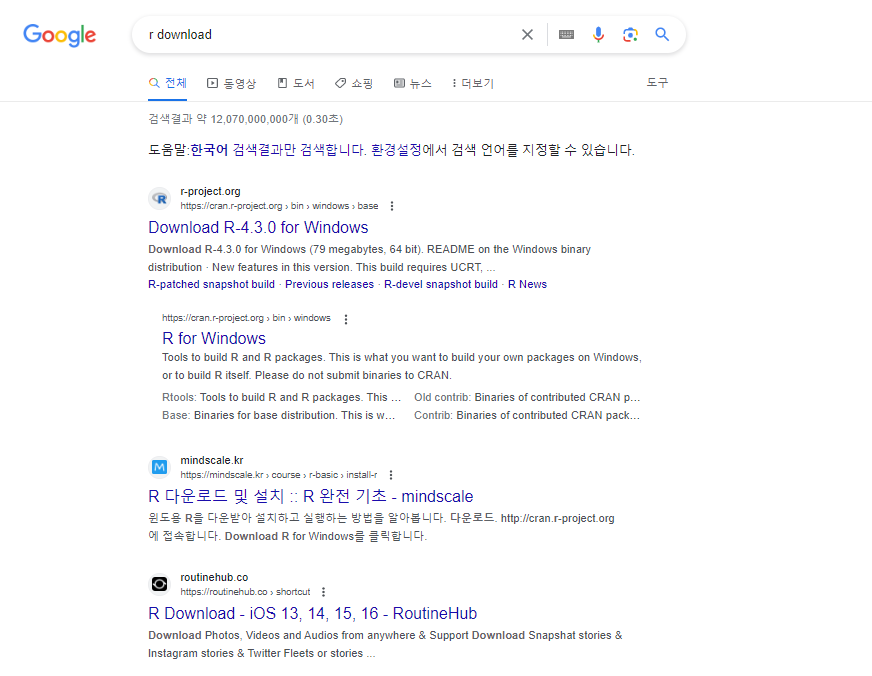The height and width of the screenshot is (676, 872).
Task: Open 'R 다운로드 및 설치' mindscale result
Action: click(x=310, y=496)
